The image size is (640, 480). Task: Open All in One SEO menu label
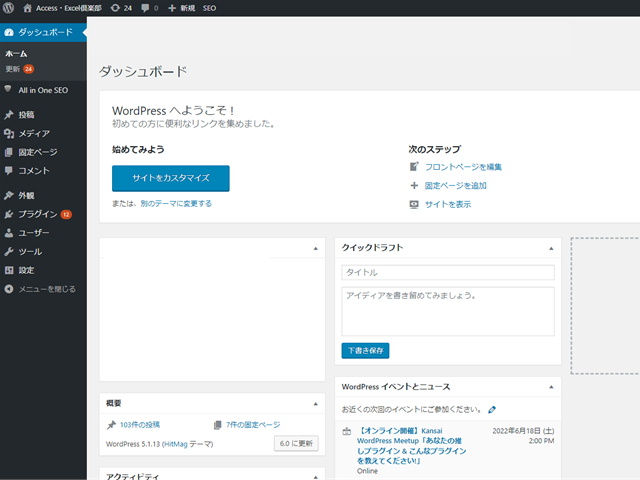[43, 90]
